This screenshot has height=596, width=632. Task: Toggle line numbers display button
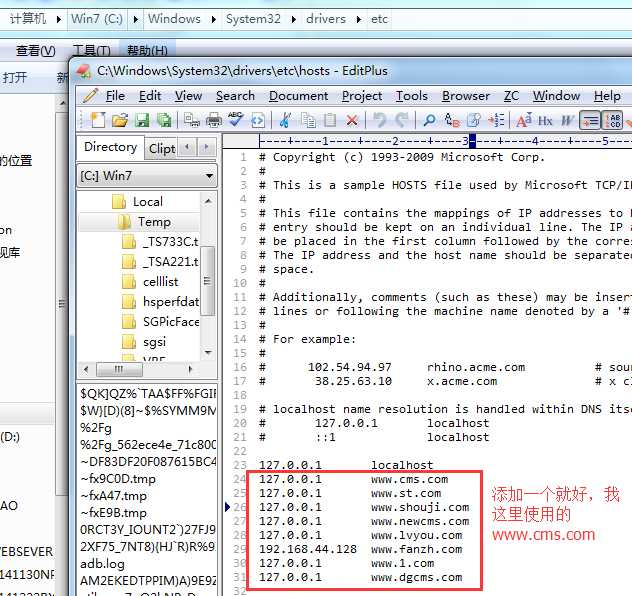click(x=613, y=120)
